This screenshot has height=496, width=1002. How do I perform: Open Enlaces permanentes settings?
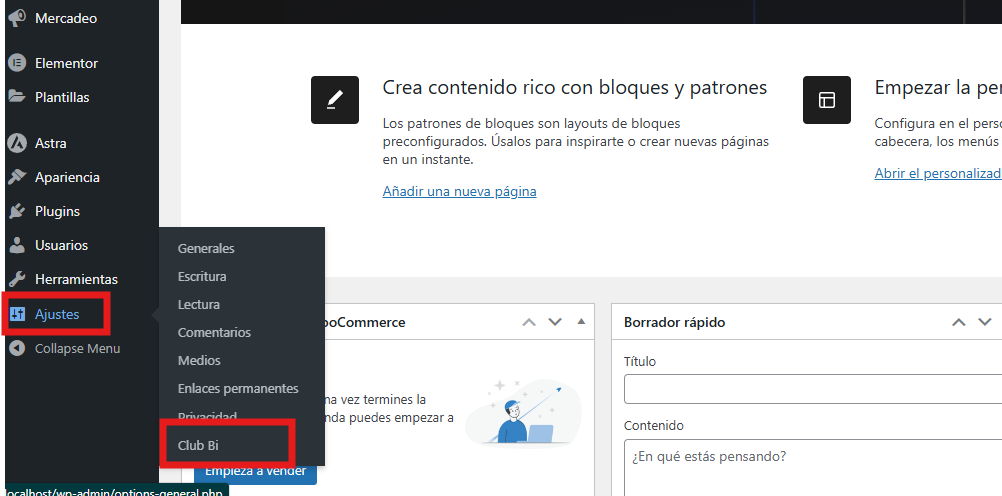pos(238,389)
